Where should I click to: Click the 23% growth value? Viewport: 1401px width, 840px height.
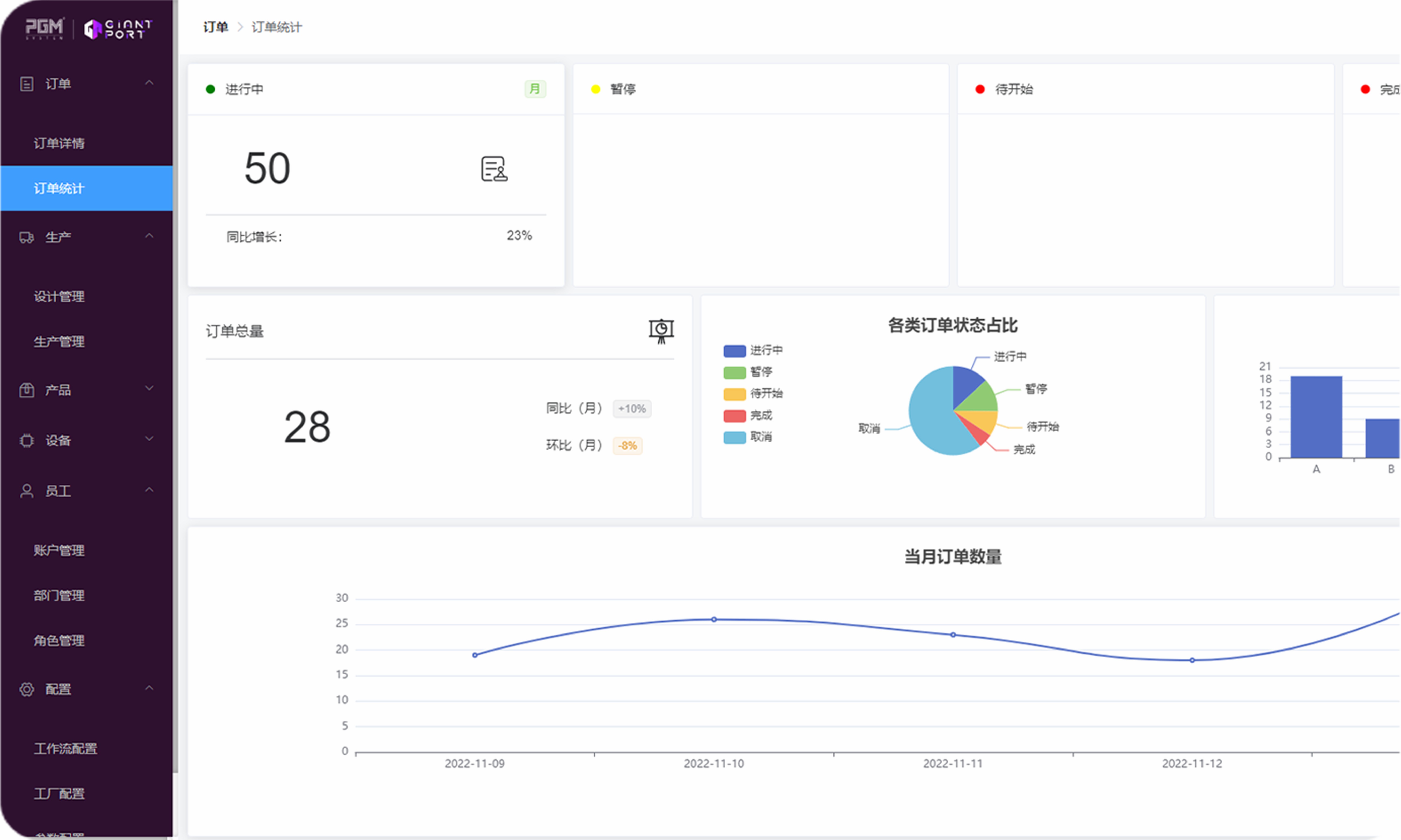point(519,235)
